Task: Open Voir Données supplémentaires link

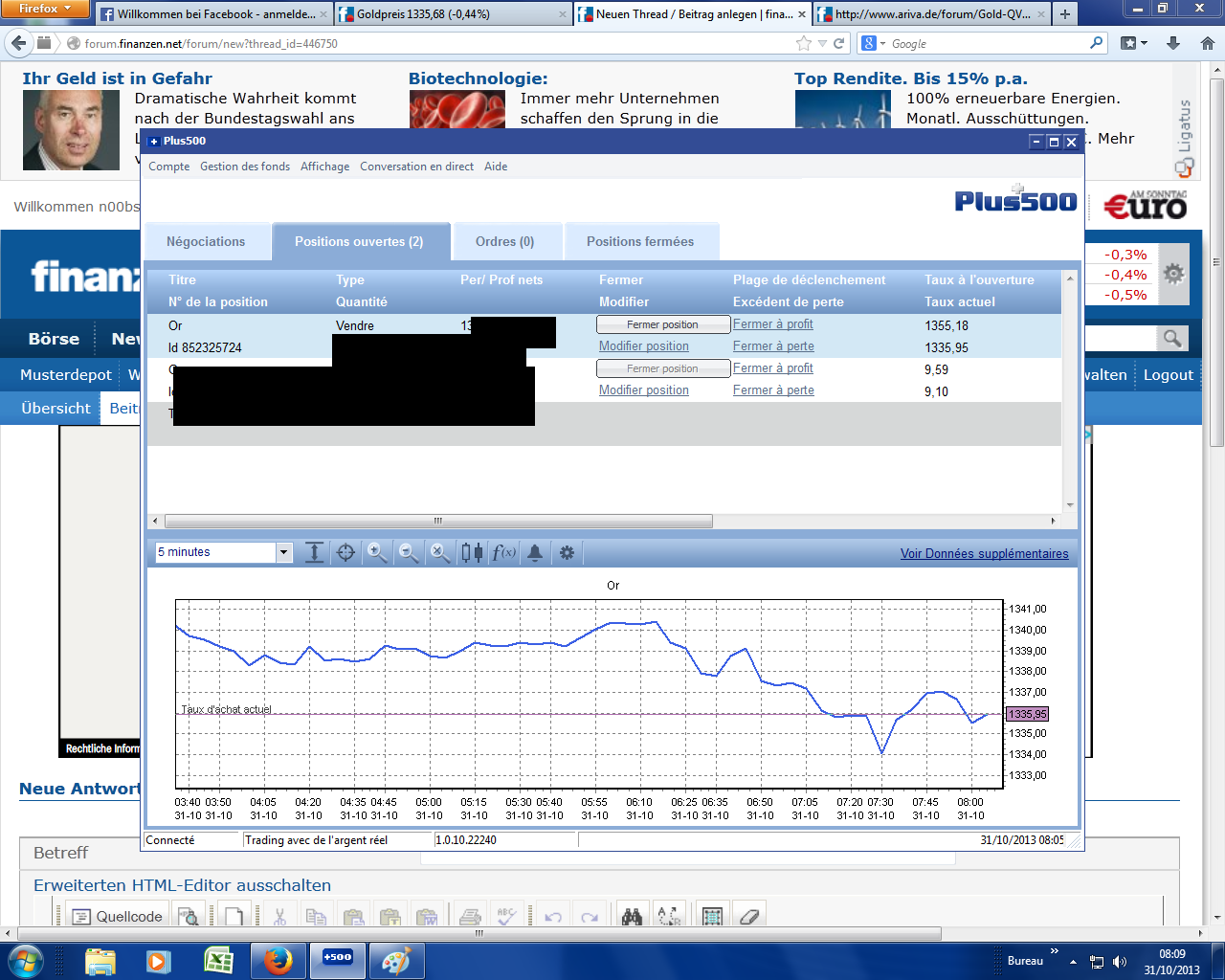Action: tap(986, 553)
